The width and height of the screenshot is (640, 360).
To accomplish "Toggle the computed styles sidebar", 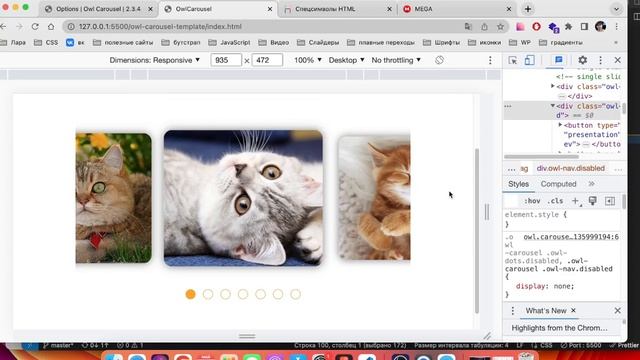I will [x=610, y=201].
